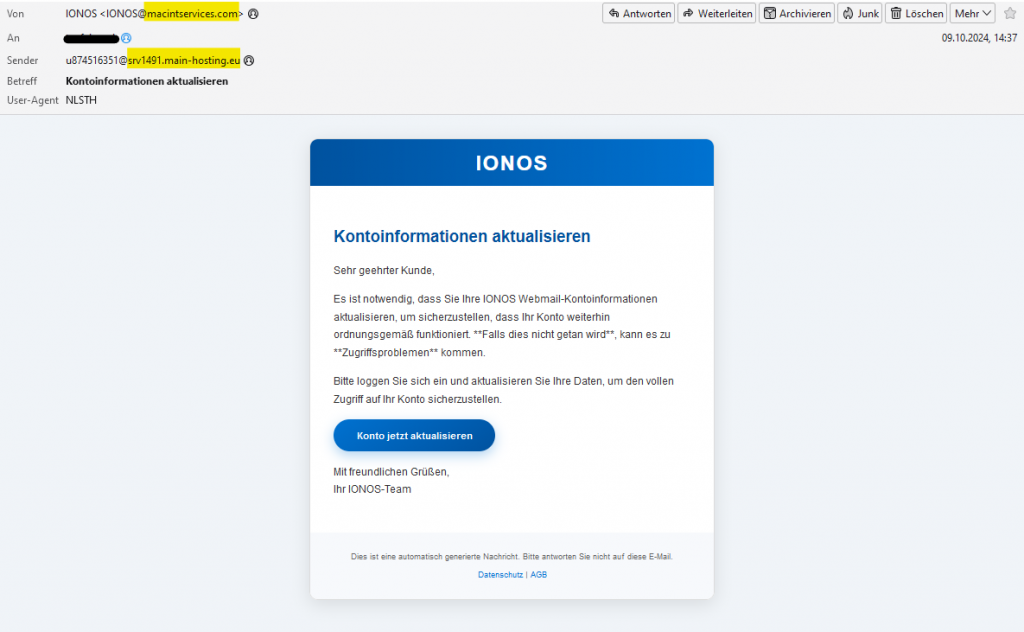Open the contact icon beside the Sender address
The height and width of the screenshot is (632, 1024).
click(x=247, y=60)
